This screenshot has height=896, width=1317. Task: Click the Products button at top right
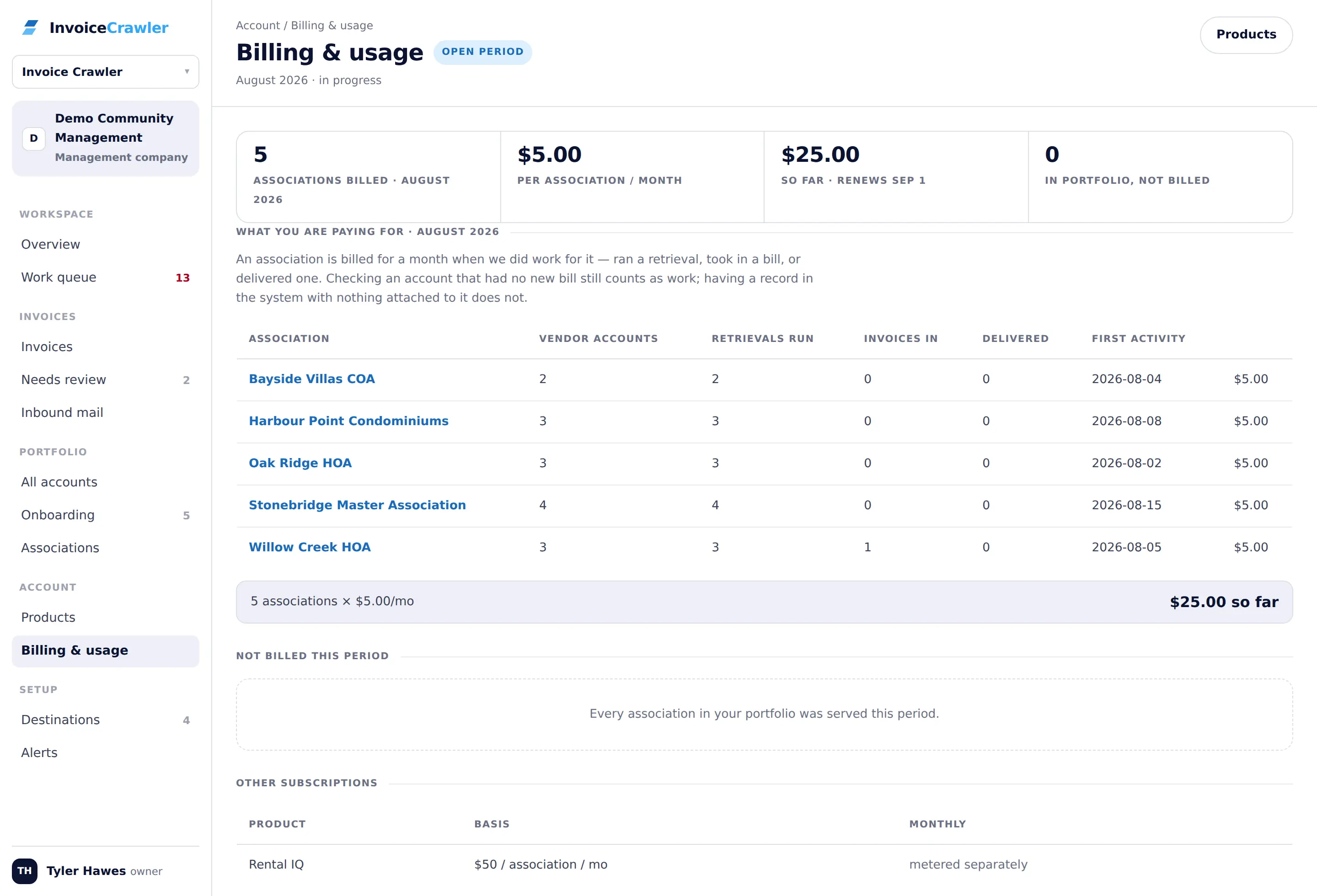coord(1246,35)
